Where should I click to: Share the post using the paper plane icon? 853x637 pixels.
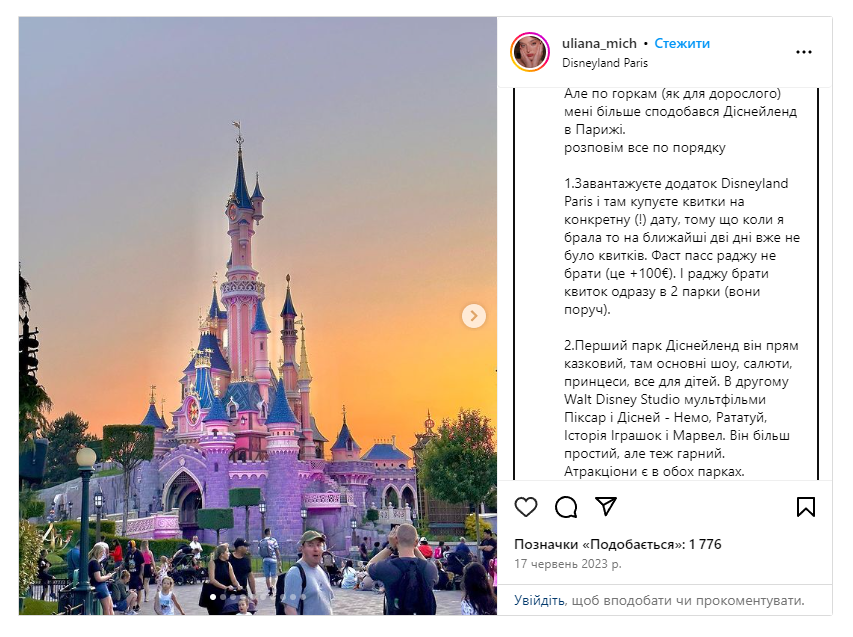point(605,506)
